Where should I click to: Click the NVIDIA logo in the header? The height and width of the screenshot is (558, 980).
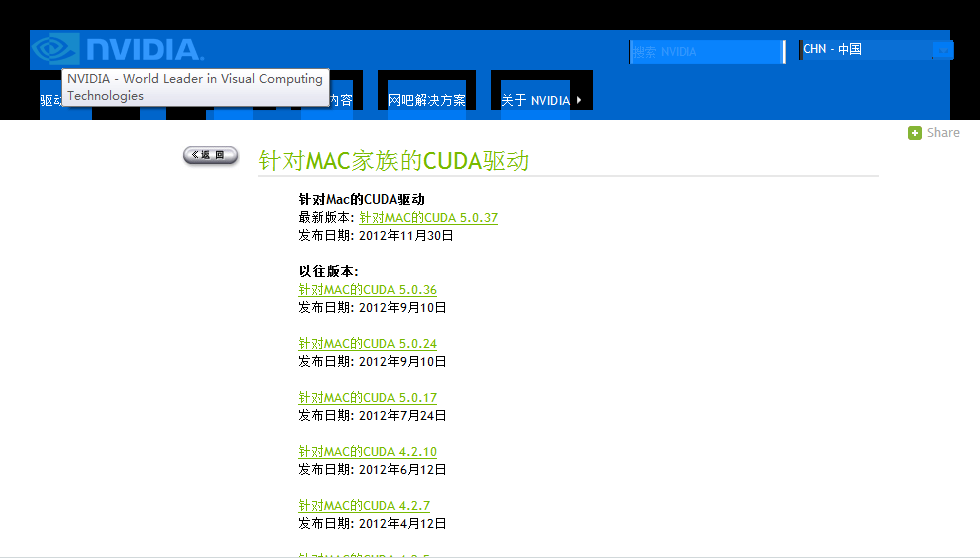pyautogui.click(x=118, y=48)
